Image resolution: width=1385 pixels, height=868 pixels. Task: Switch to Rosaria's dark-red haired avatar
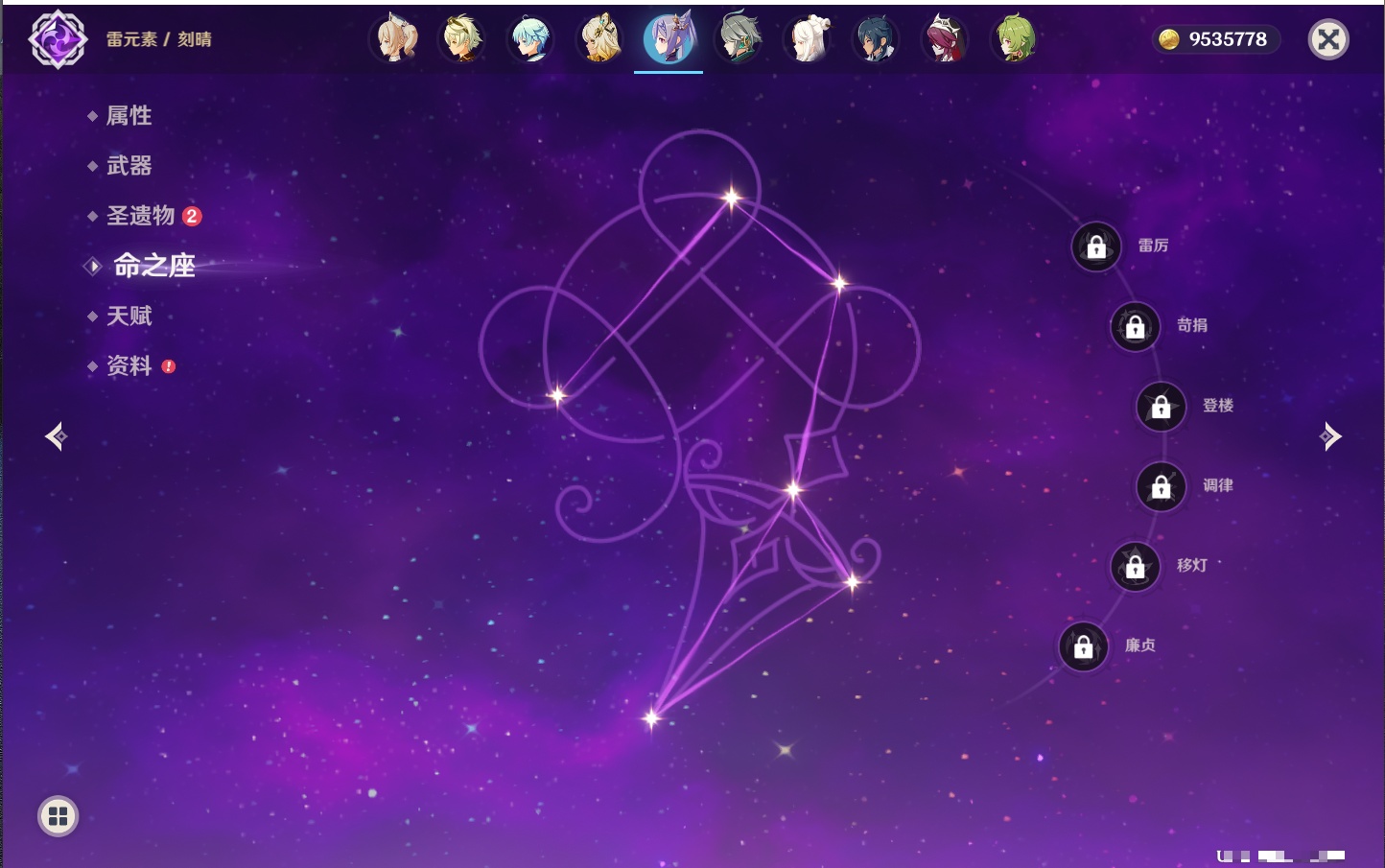945,39
